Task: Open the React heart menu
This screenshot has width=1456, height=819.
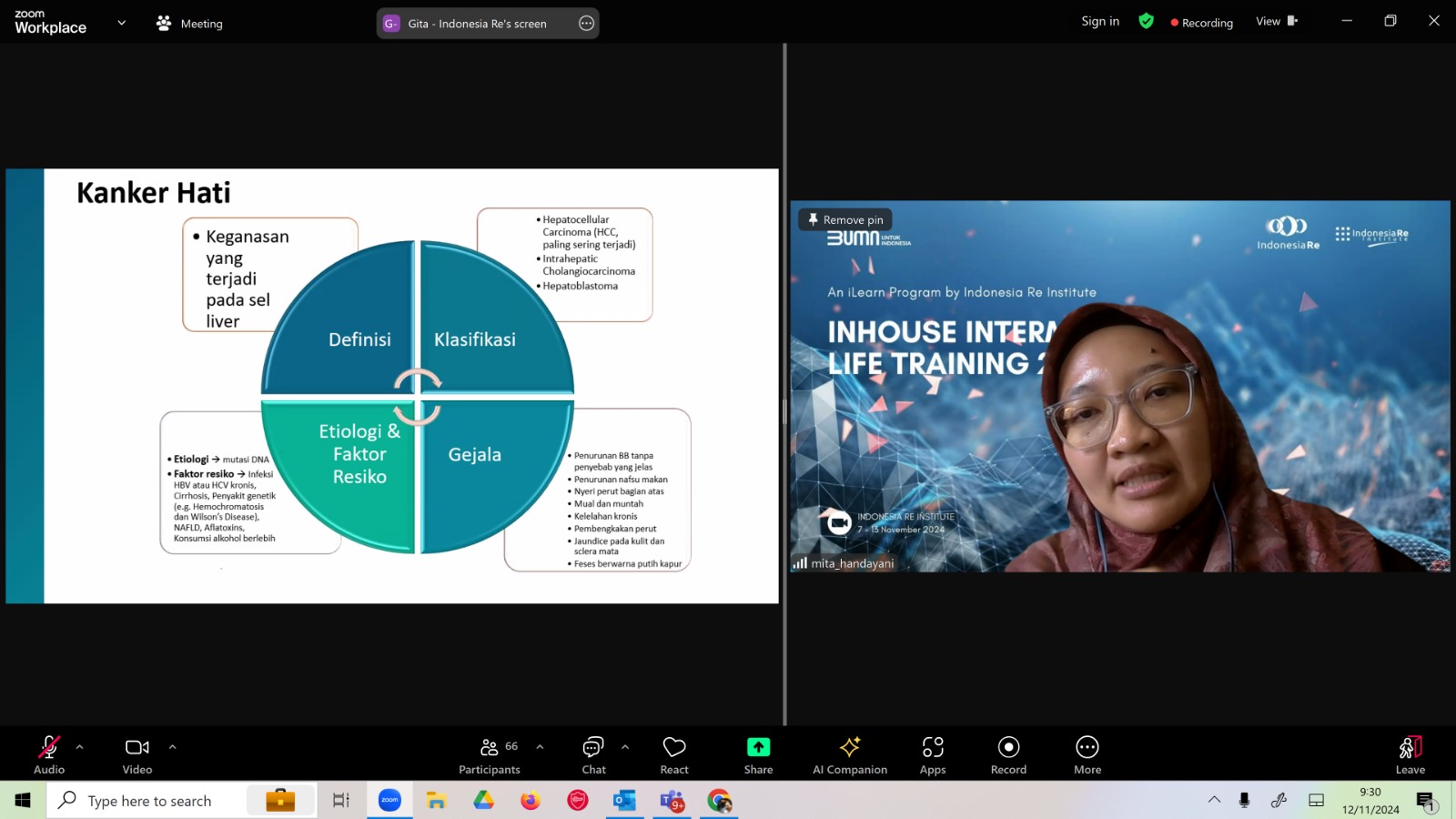Action: tap(674, 754)
